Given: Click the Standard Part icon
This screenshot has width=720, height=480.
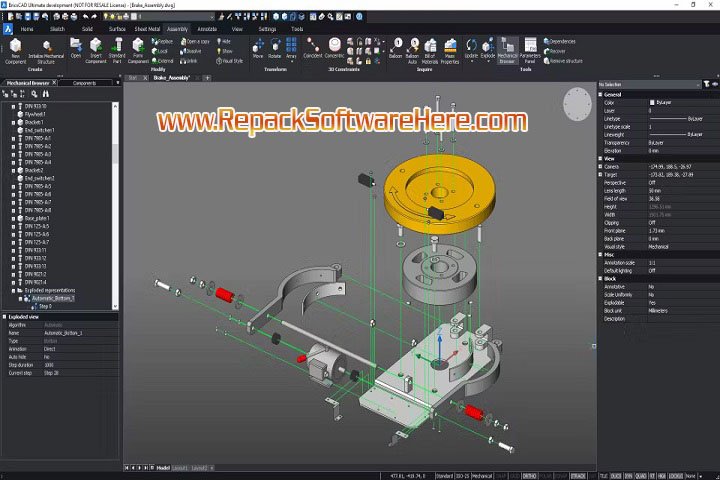Looking at the screenshot, I should tap(117, 51).
